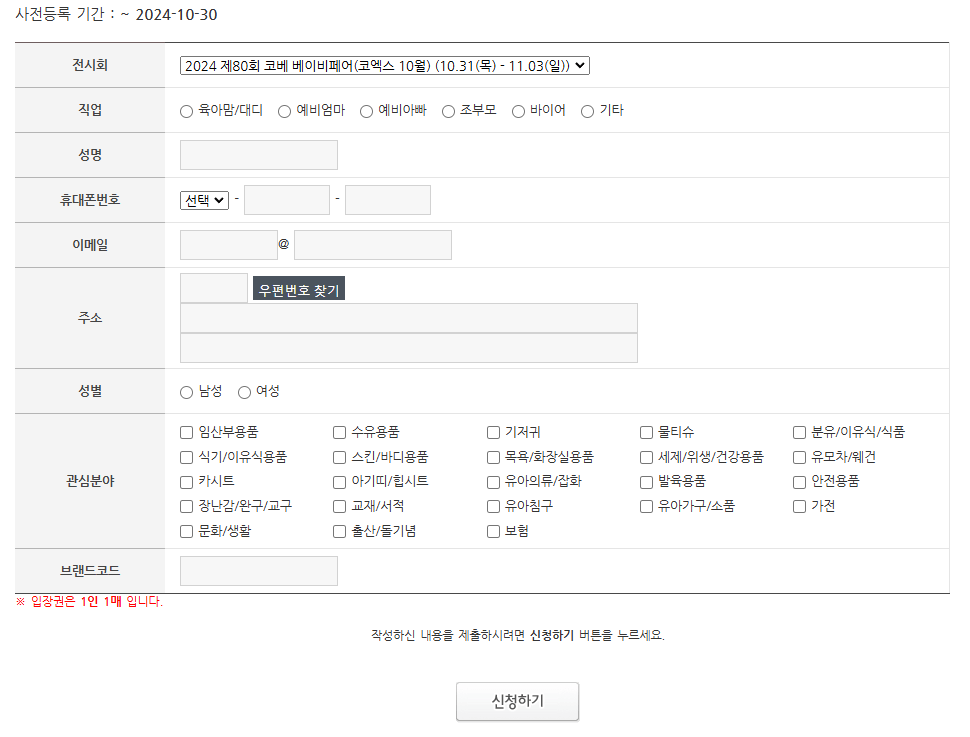The height and width of the screenshot is (737, 970).
Task: Check 수유용품 interest checkbox
Action: click(339, 432)
